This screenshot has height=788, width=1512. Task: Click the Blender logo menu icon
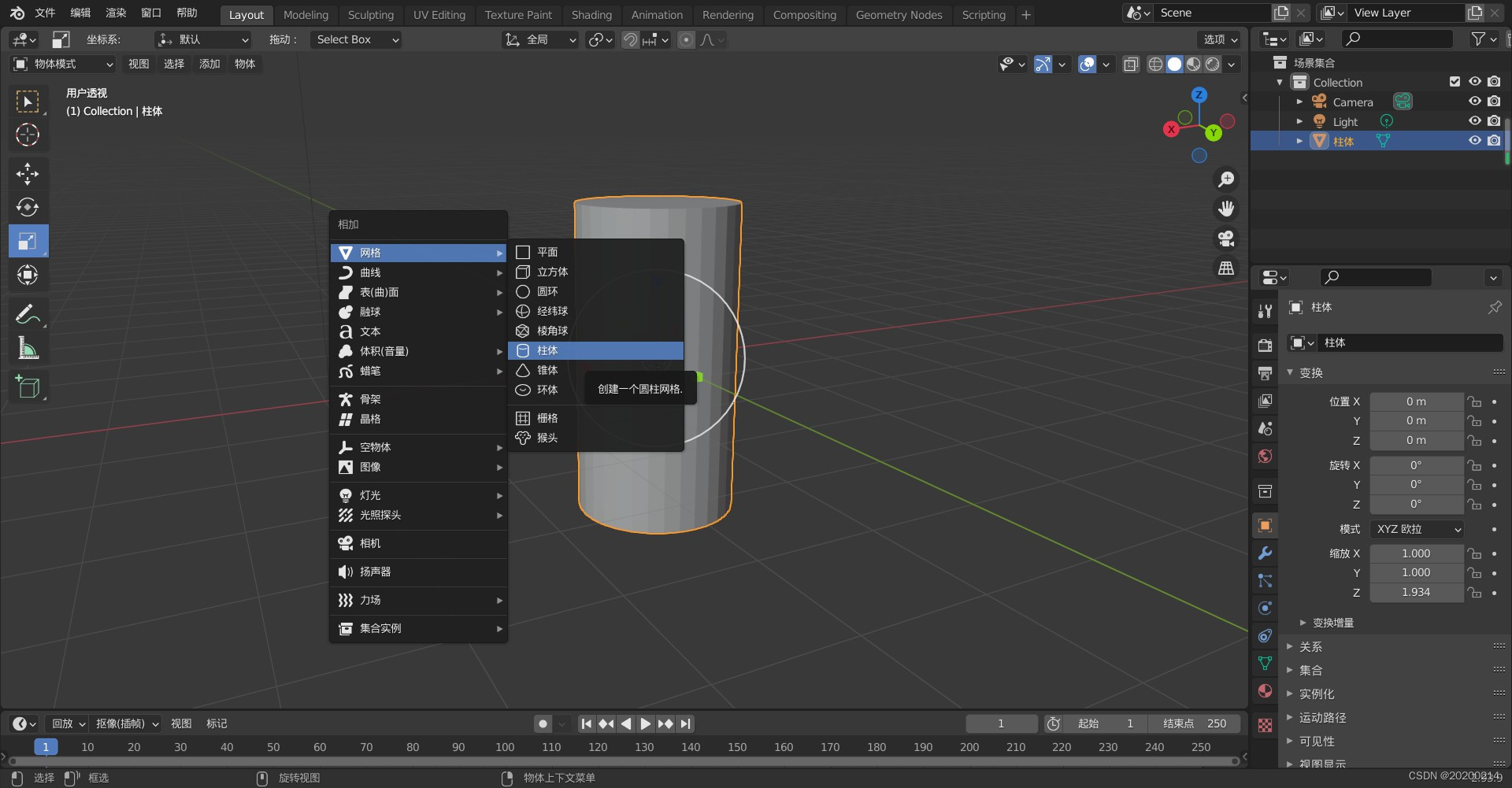[x=17, y=13]
